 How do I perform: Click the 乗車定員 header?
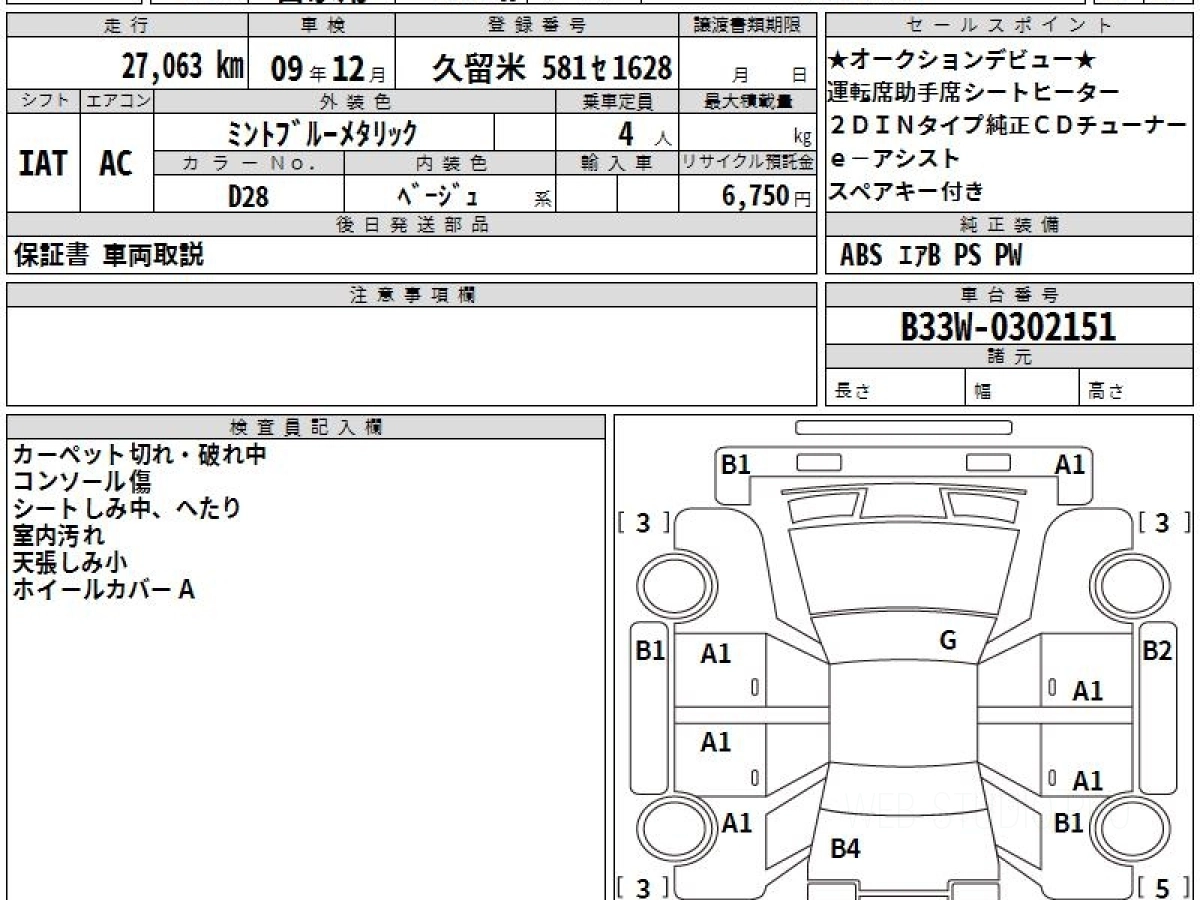coord(617,101)
